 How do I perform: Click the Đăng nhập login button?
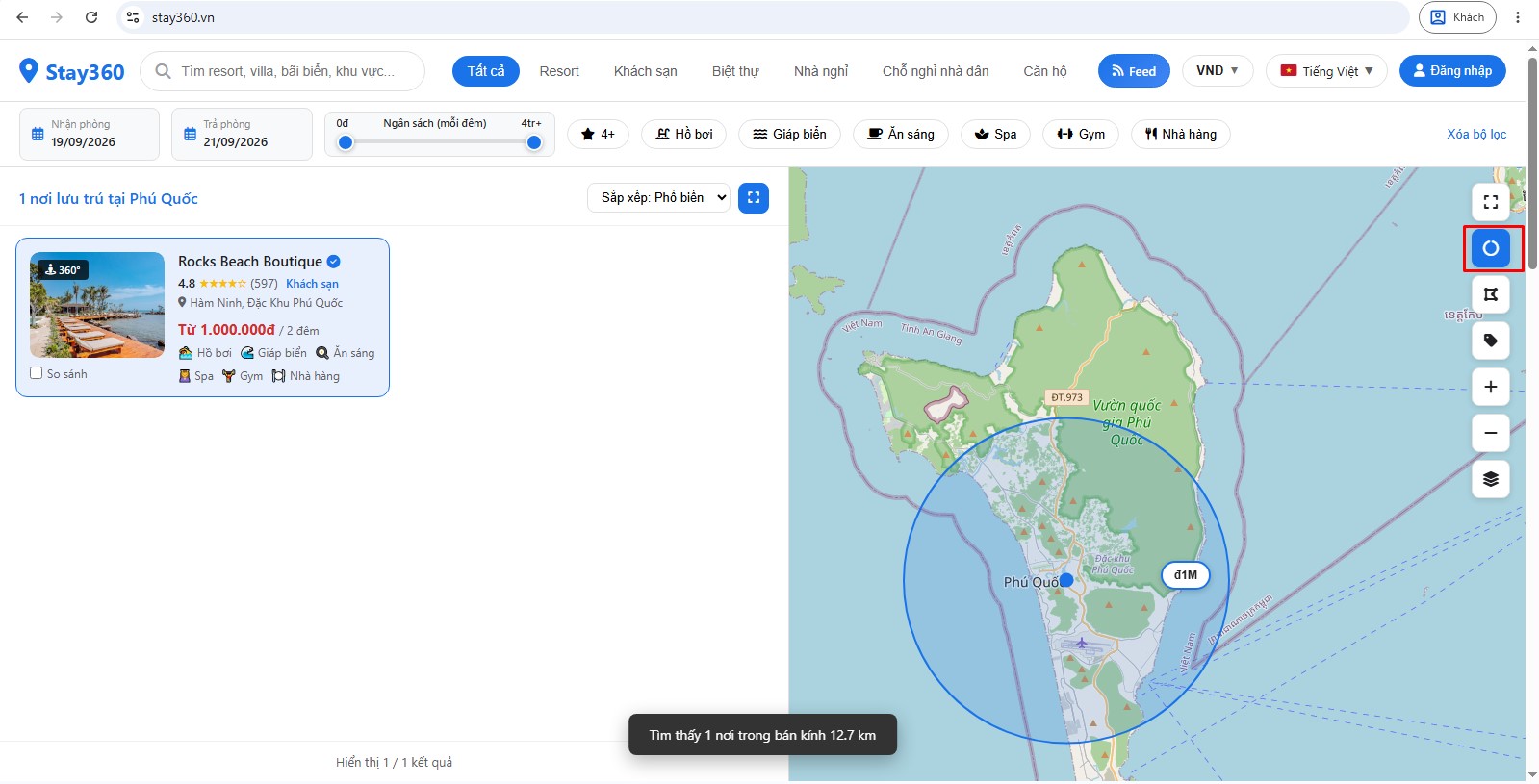(x=1452, y=71)
